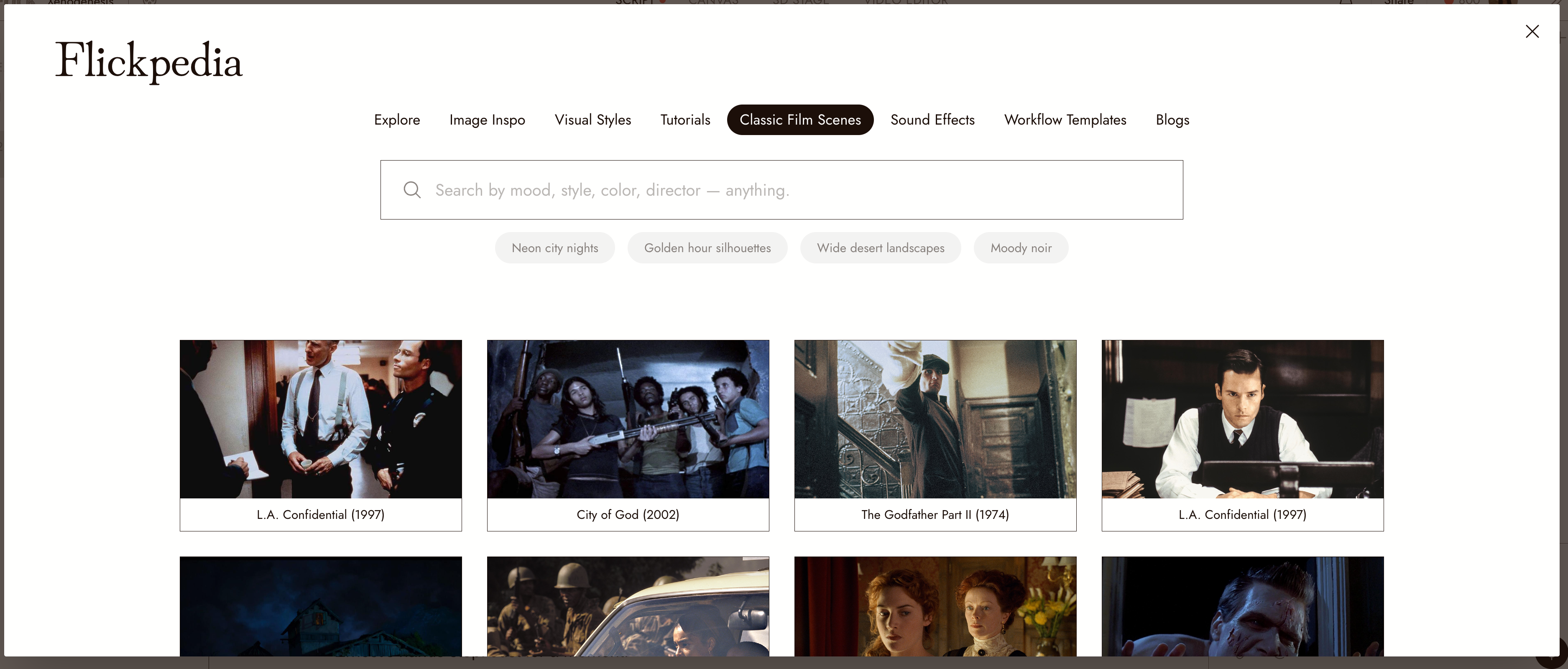Open the Explore tab
This screenshot has width=1568, height=669.
click(397, 120)
